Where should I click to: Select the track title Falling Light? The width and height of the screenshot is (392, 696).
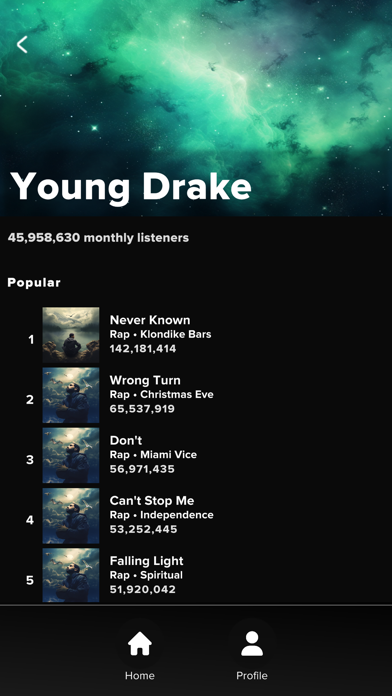pyautogui.click(x=147, y=561)
